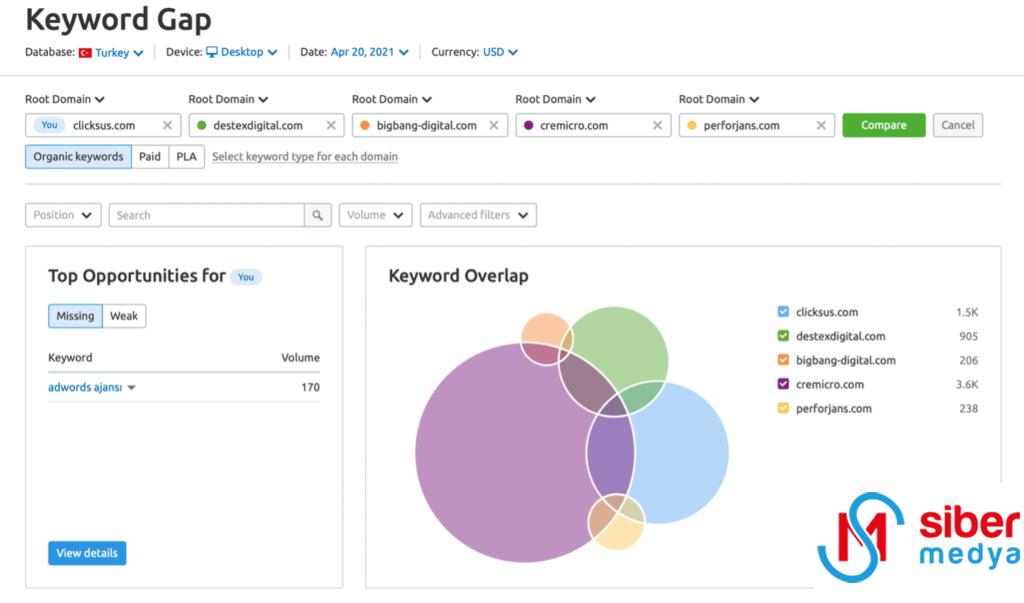The width and height of the screenshot is (1024, 603).
Task: Click the 1.5K value for clicksus.com
Action: pos(967,312)
